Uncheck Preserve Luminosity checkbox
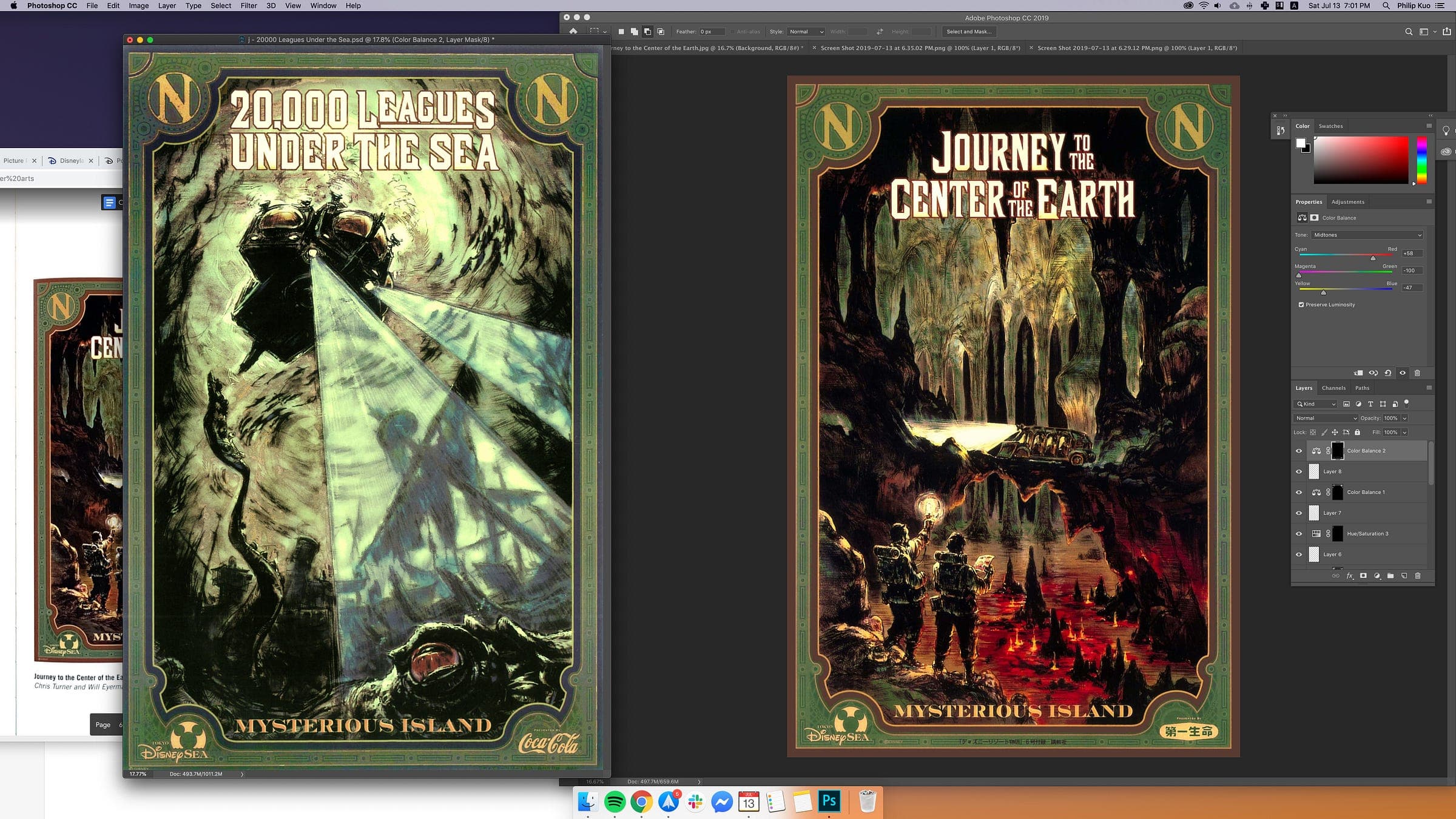The width and height of the screenshot is (1456, 819). (1301, 305)
